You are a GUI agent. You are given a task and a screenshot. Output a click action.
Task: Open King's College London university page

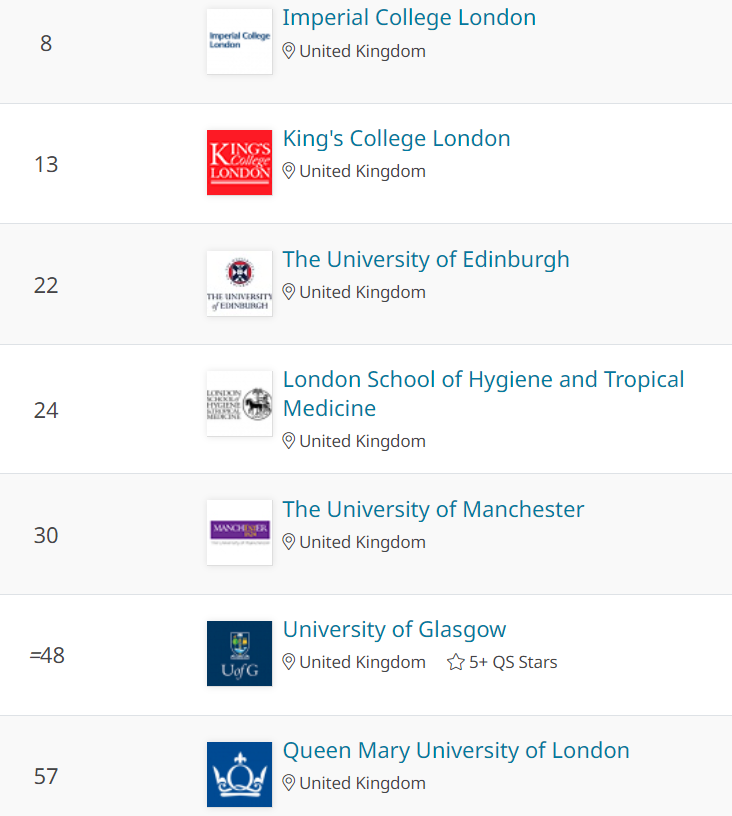[396, 139]
